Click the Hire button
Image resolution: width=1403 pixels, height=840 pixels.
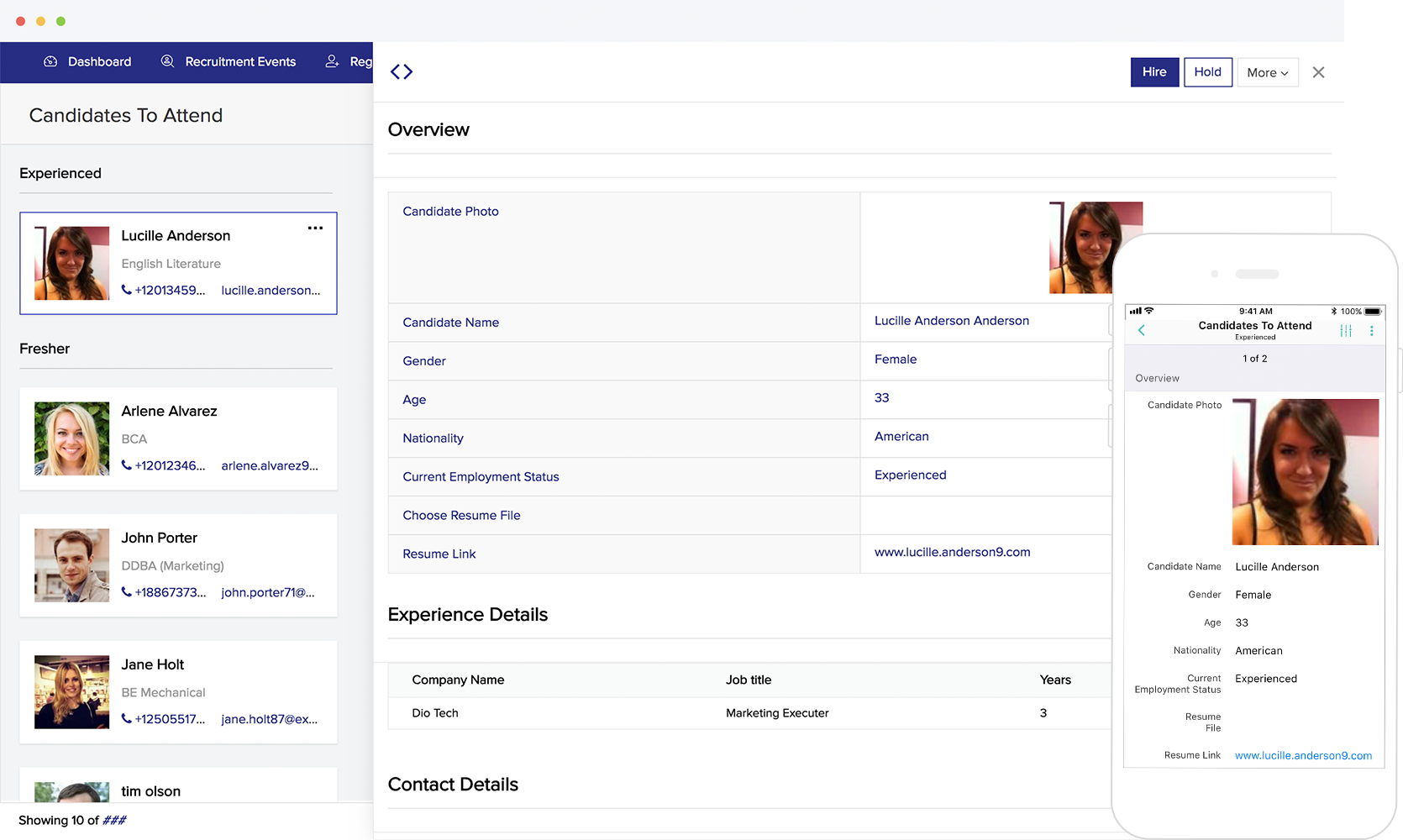[x=1154, y=72]
